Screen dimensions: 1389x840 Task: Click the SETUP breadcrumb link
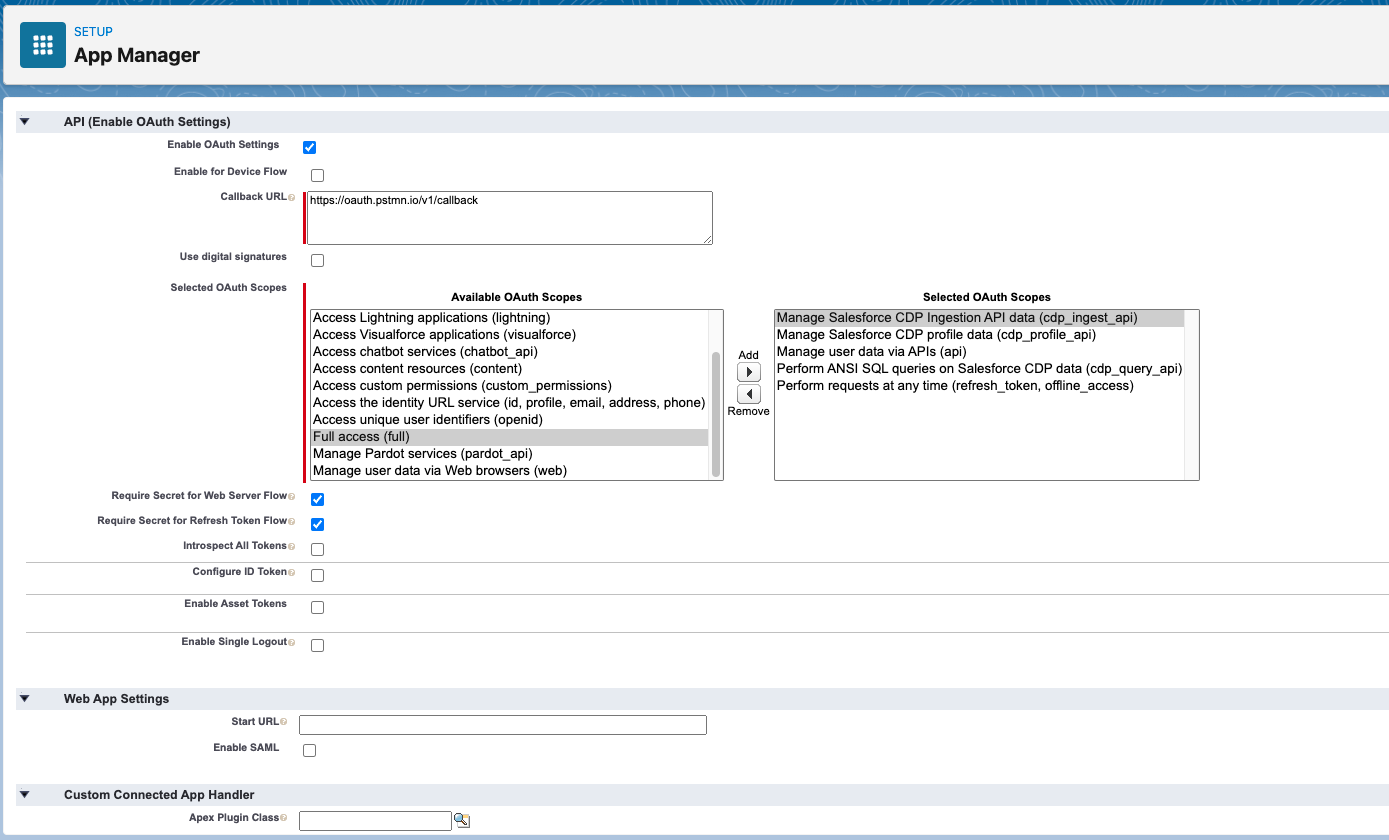pyautogui.click(x=93, y=32)
